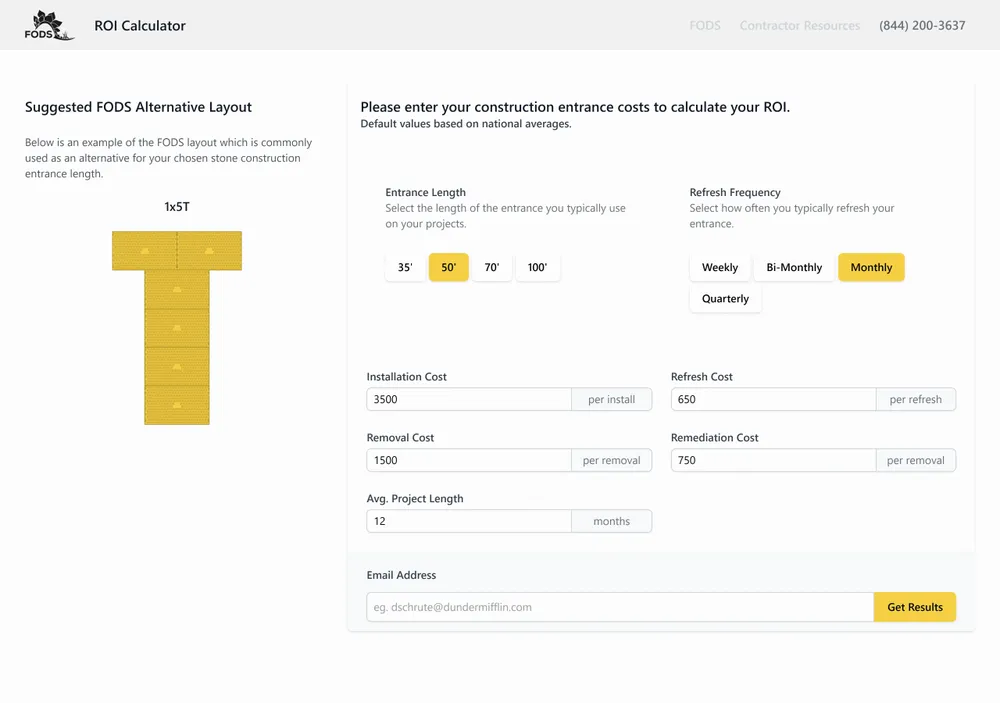Click the 'months' unit label
This screenshot has height=703, width=1000.
point(612,521)
